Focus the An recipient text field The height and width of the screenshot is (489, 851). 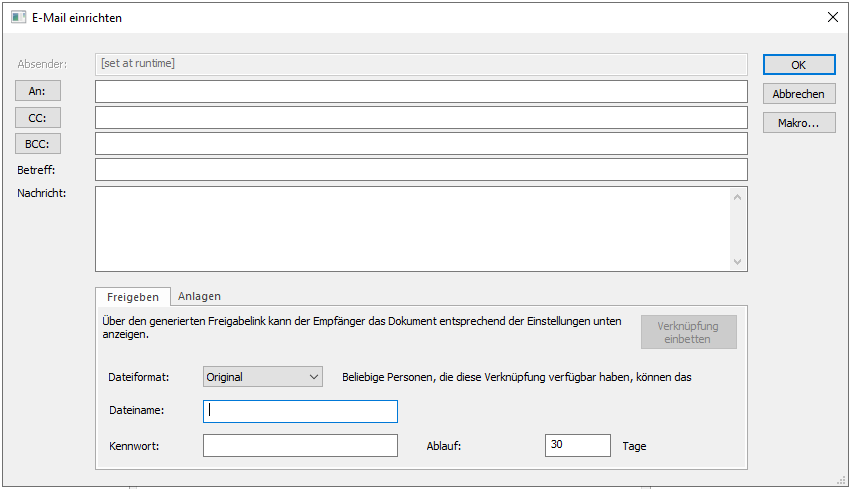[420, 92]
